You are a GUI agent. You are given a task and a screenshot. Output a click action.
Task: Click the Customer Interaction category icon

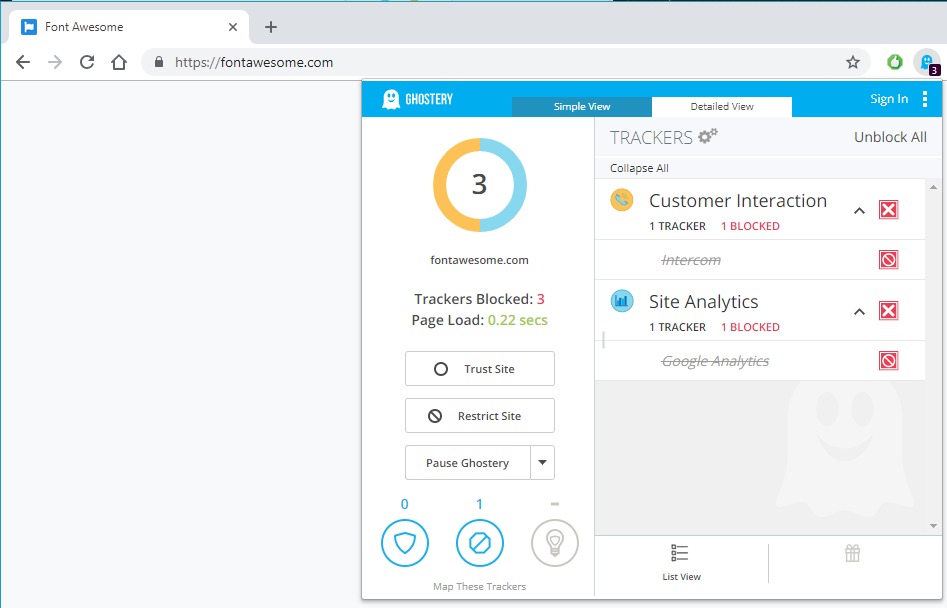pos(621,200)
